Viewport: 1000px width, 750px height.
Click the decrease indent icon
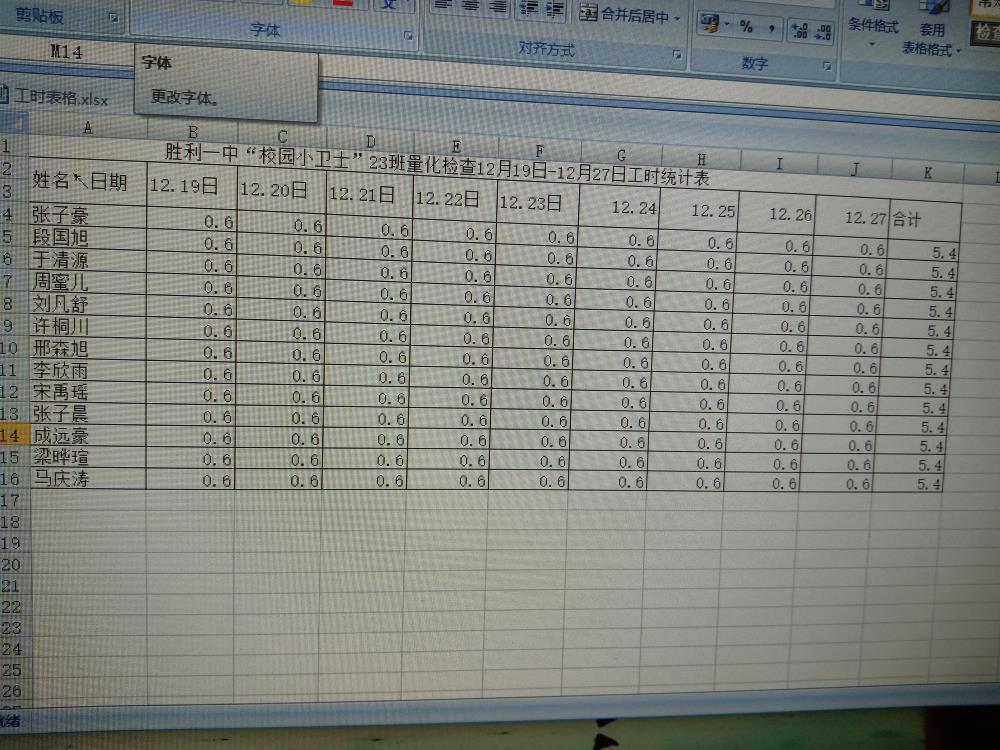[x=529, y=8]
